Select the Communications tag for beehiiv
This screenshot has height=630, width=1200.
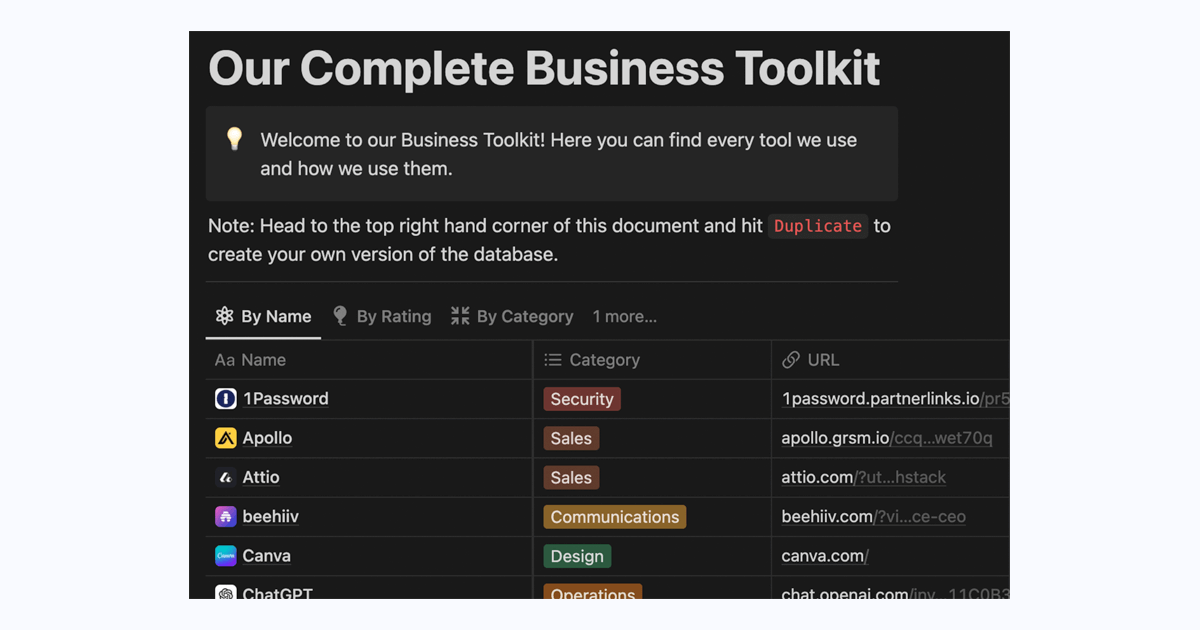(614, 516)
